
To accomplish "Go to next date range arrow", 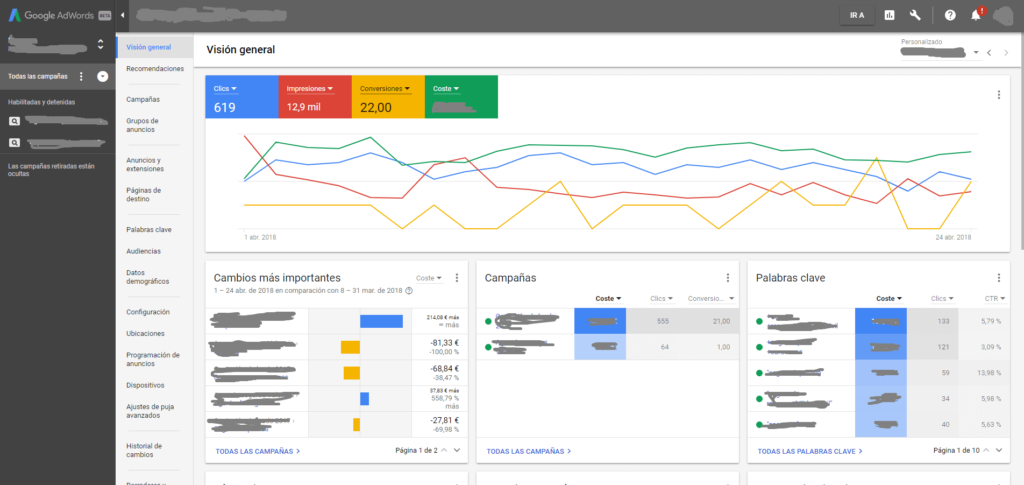I will pyautogui.click(x=1006, y=52).
